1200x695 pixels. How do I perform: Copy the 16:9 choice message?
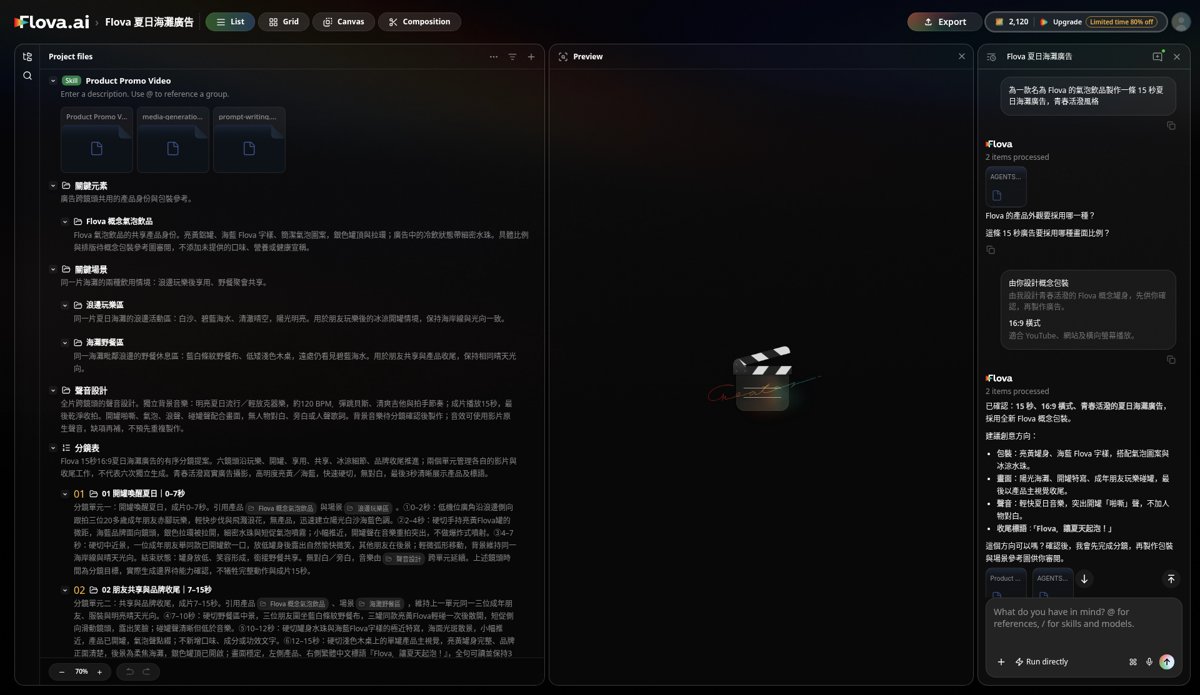point(1171,359)
